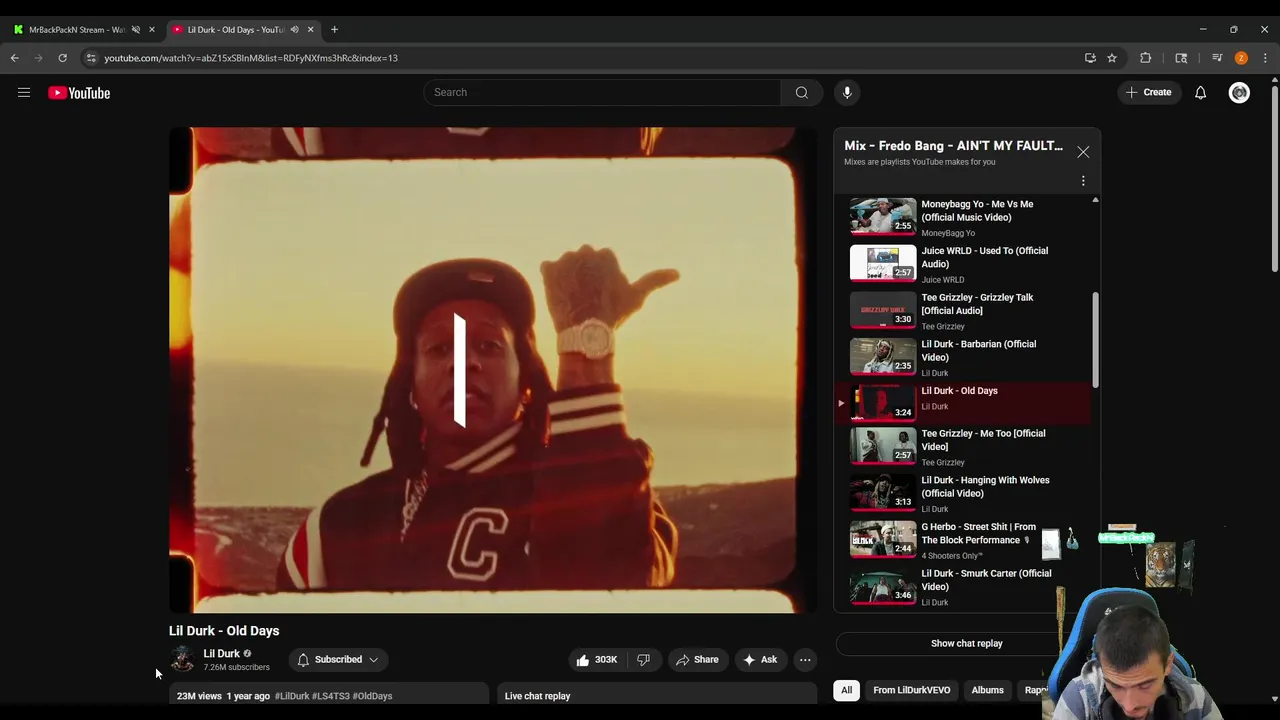Close the MrBackPackN Stream tab

(x=152, y=30)
